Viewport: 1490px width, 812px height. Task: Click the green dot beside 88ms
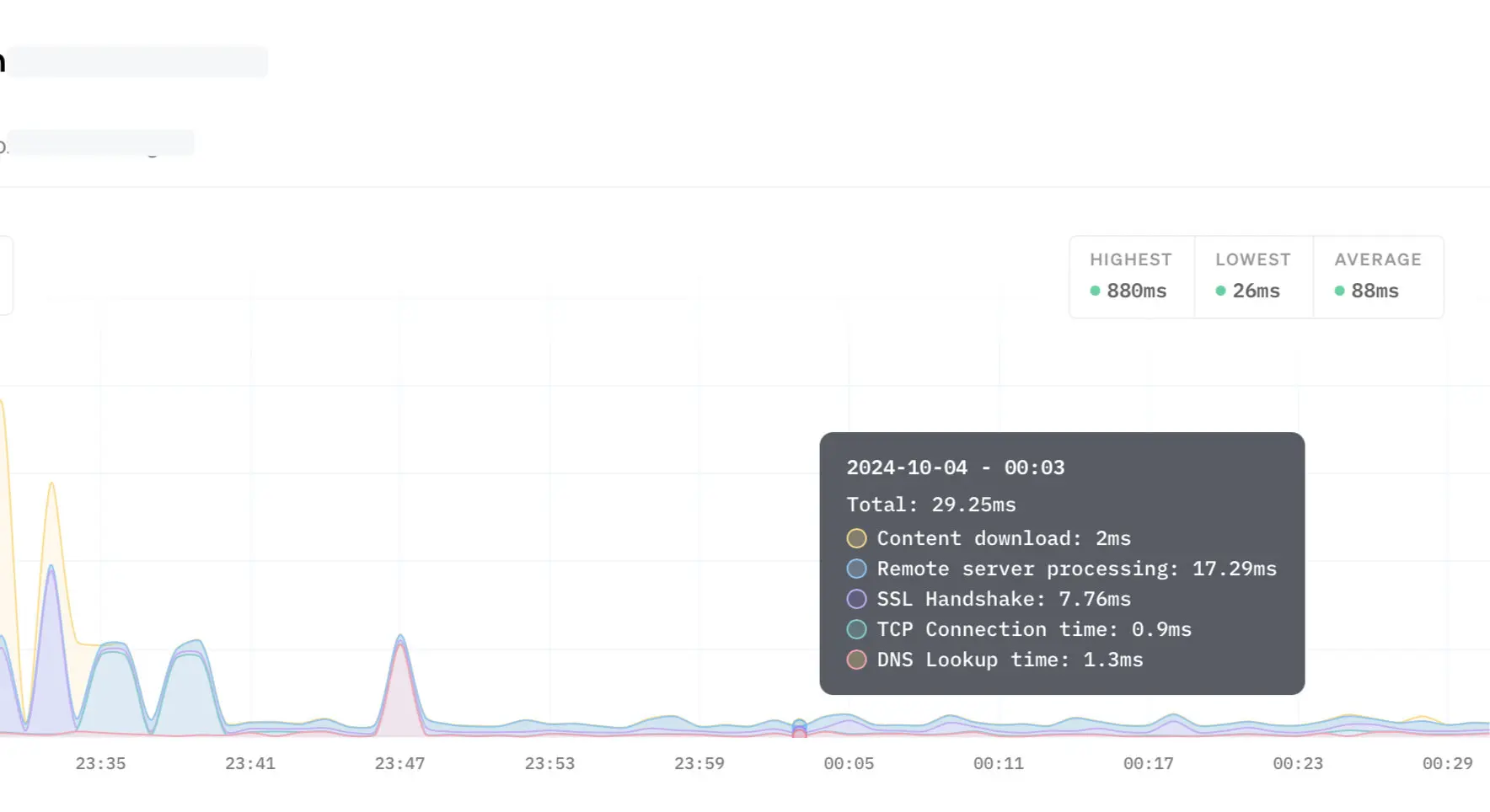[1339, 291]
